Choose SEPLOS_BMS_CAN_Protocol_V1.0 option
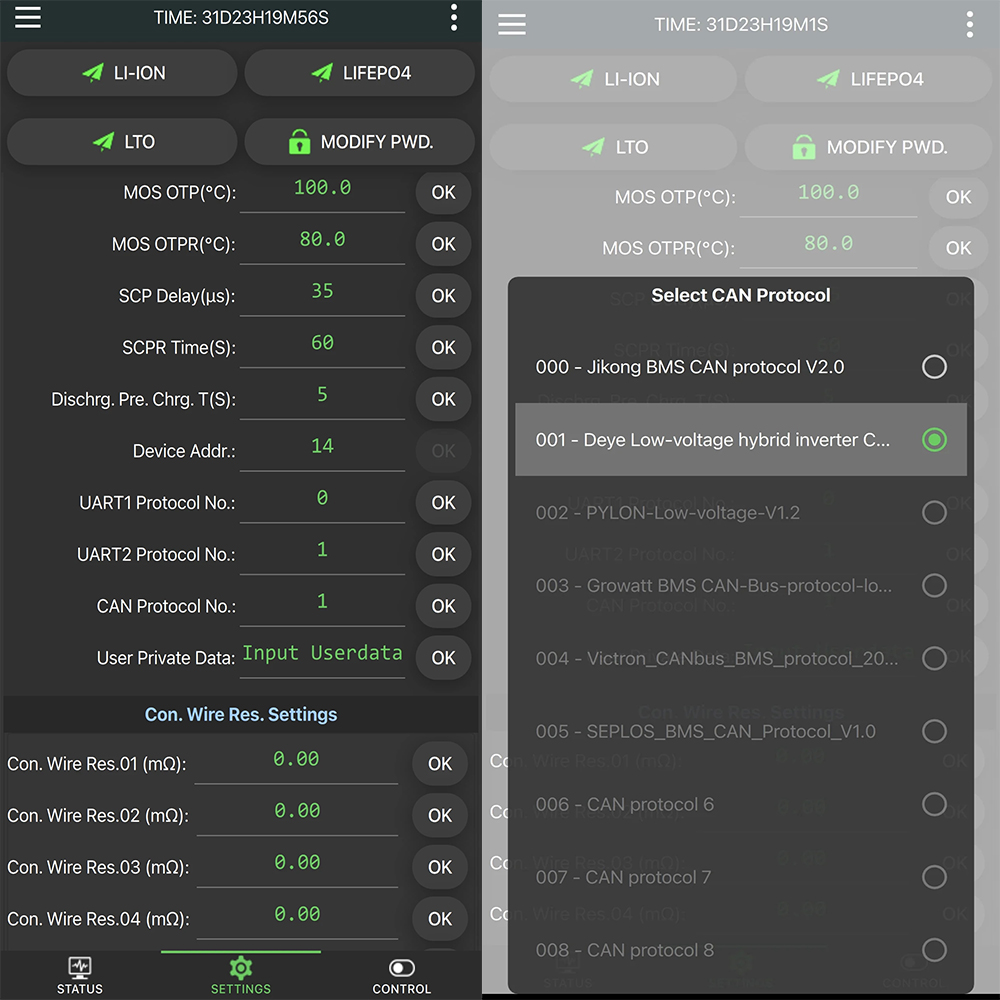 click(x=933, y=731)
